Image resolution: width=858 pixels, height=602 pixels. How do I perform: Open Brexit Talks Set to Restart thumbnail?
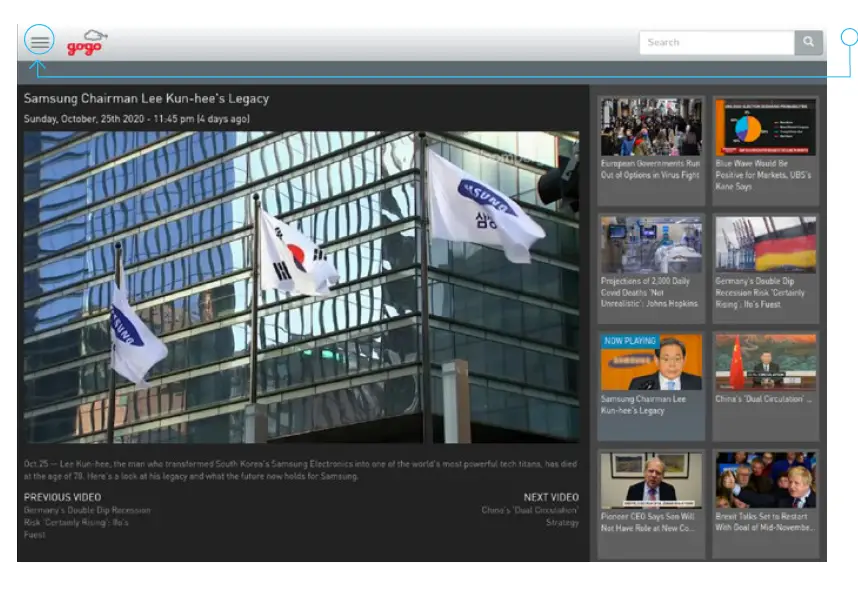click(x=765, y=480)
